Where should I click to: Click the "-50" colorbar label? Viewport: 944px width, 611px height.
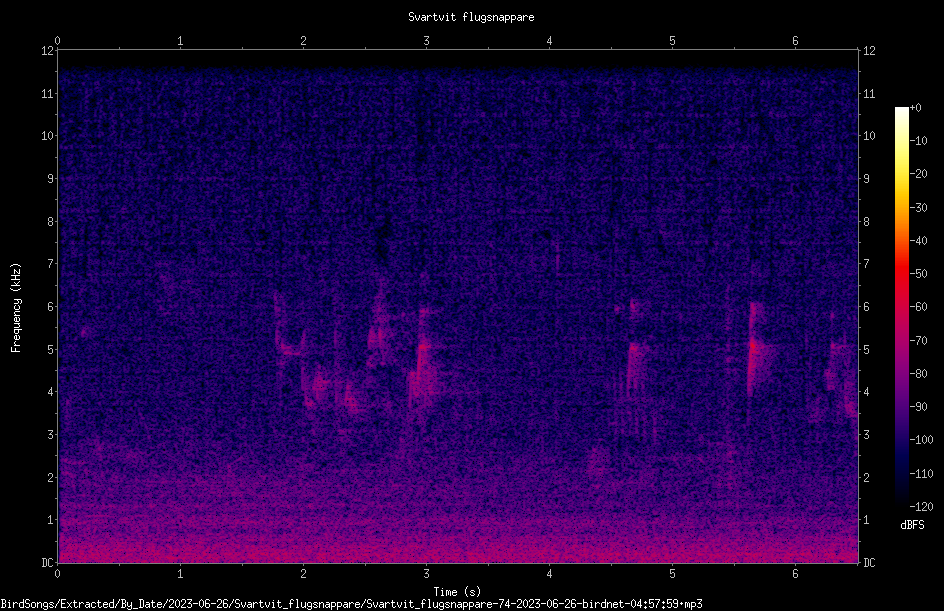click(x=919, y=274)
